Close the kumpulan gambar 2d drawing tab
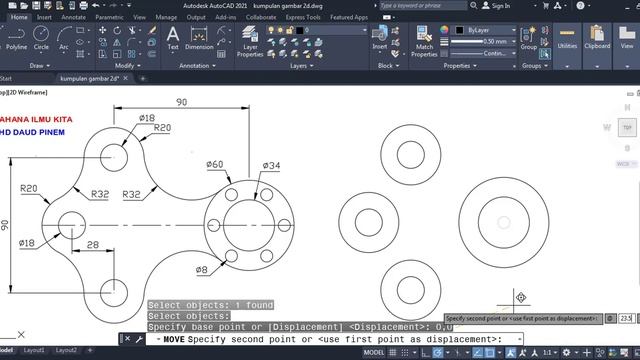 (x=125, y=78)
